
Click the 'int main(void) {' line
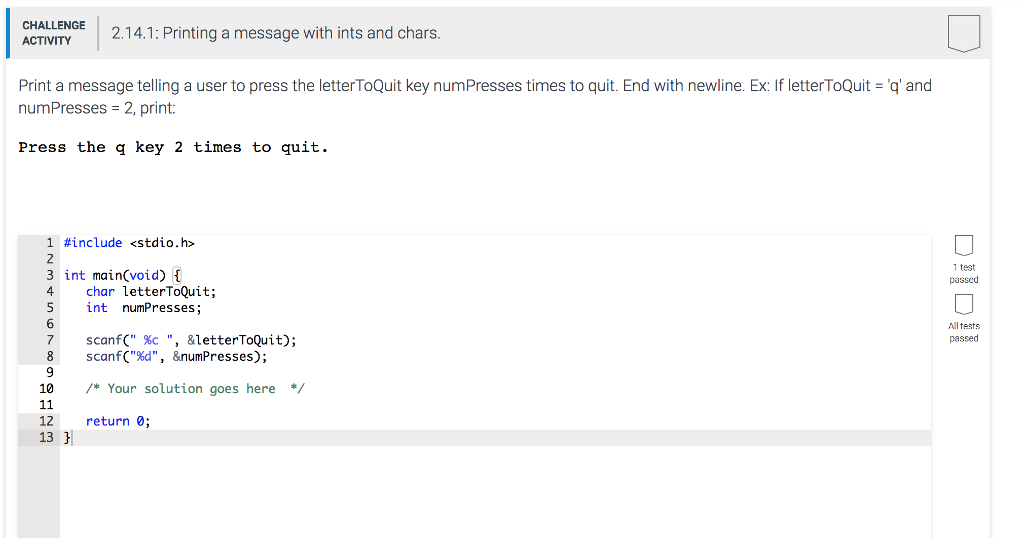[x=122, y=276]
